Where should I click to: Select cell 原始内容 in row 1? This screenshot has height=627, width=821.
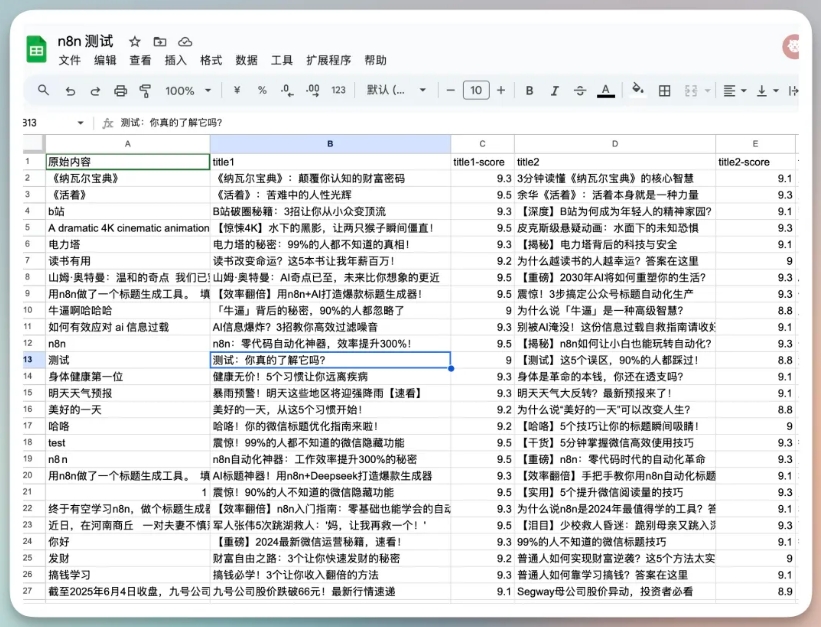coord(128,161)
